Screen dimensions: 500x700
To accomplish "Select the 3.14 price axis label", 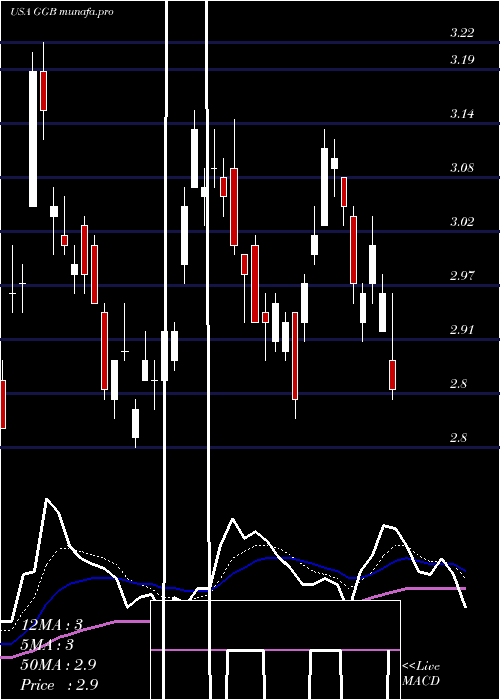I will pos(462,114).
